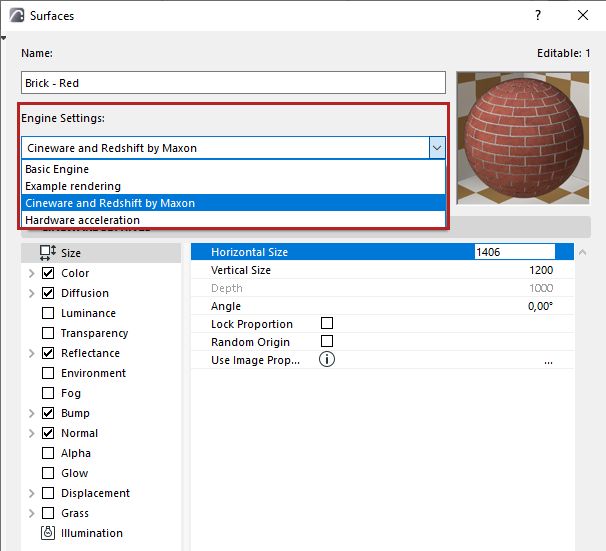Click the Horizontal Size value field 1406
The height and width of the screenshot is (551, 606).
515,252
